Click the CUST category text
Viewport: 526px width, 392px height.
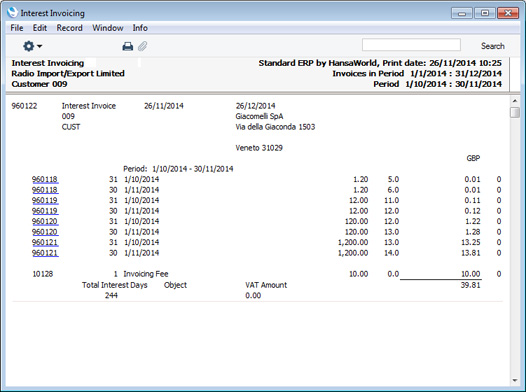click(71, 127)
